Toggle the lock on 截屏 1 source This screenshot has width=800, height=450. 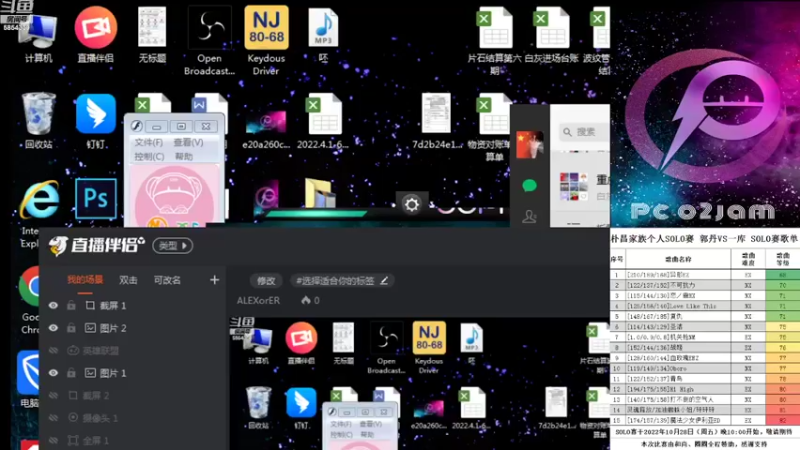tap(71, 306)
